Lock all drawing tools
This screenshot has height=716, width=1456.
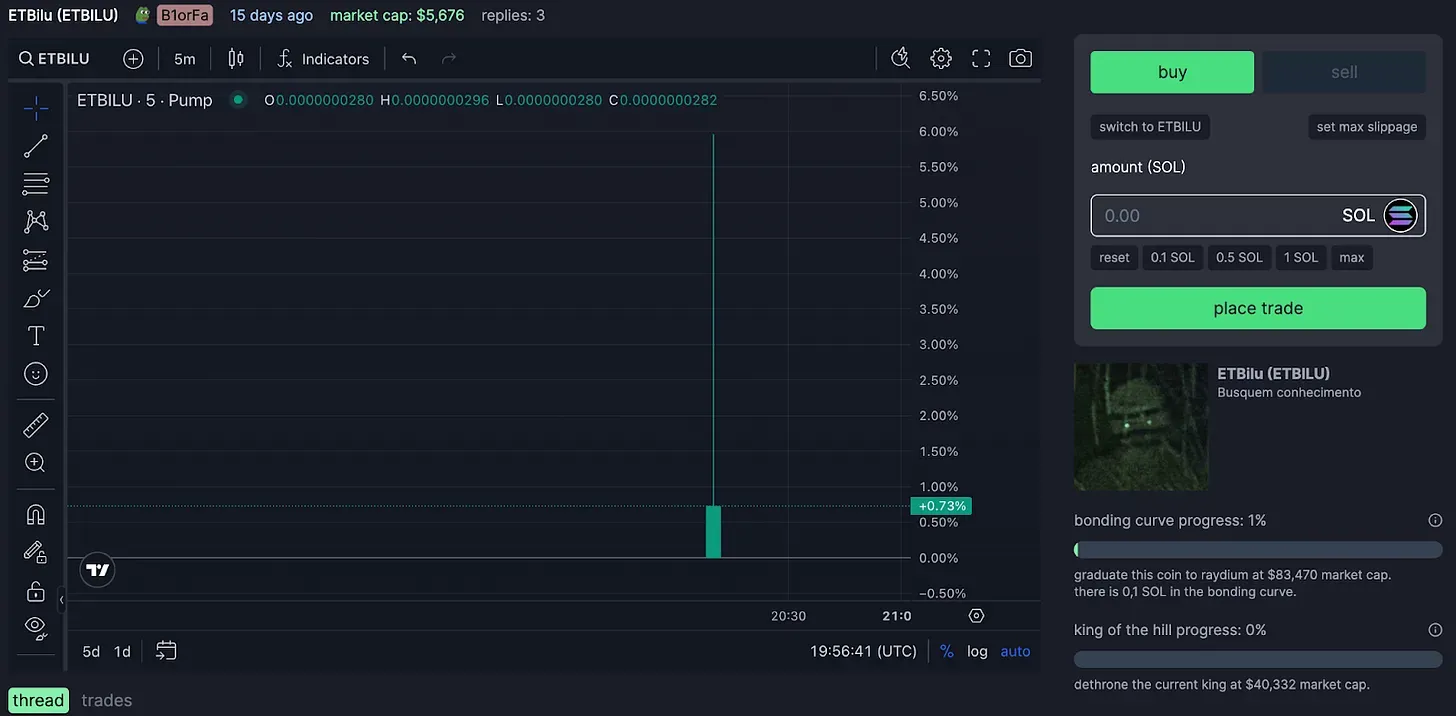(x=36, y=590)
